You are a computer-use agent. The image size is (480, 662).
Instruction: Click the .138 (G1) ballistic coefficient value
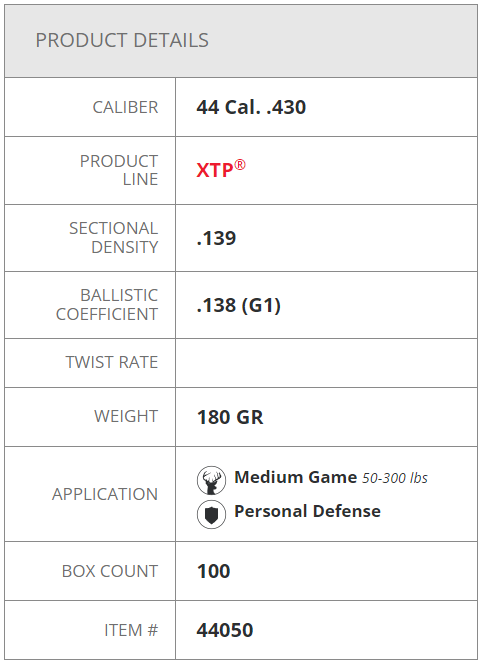(x=239, y=305)
